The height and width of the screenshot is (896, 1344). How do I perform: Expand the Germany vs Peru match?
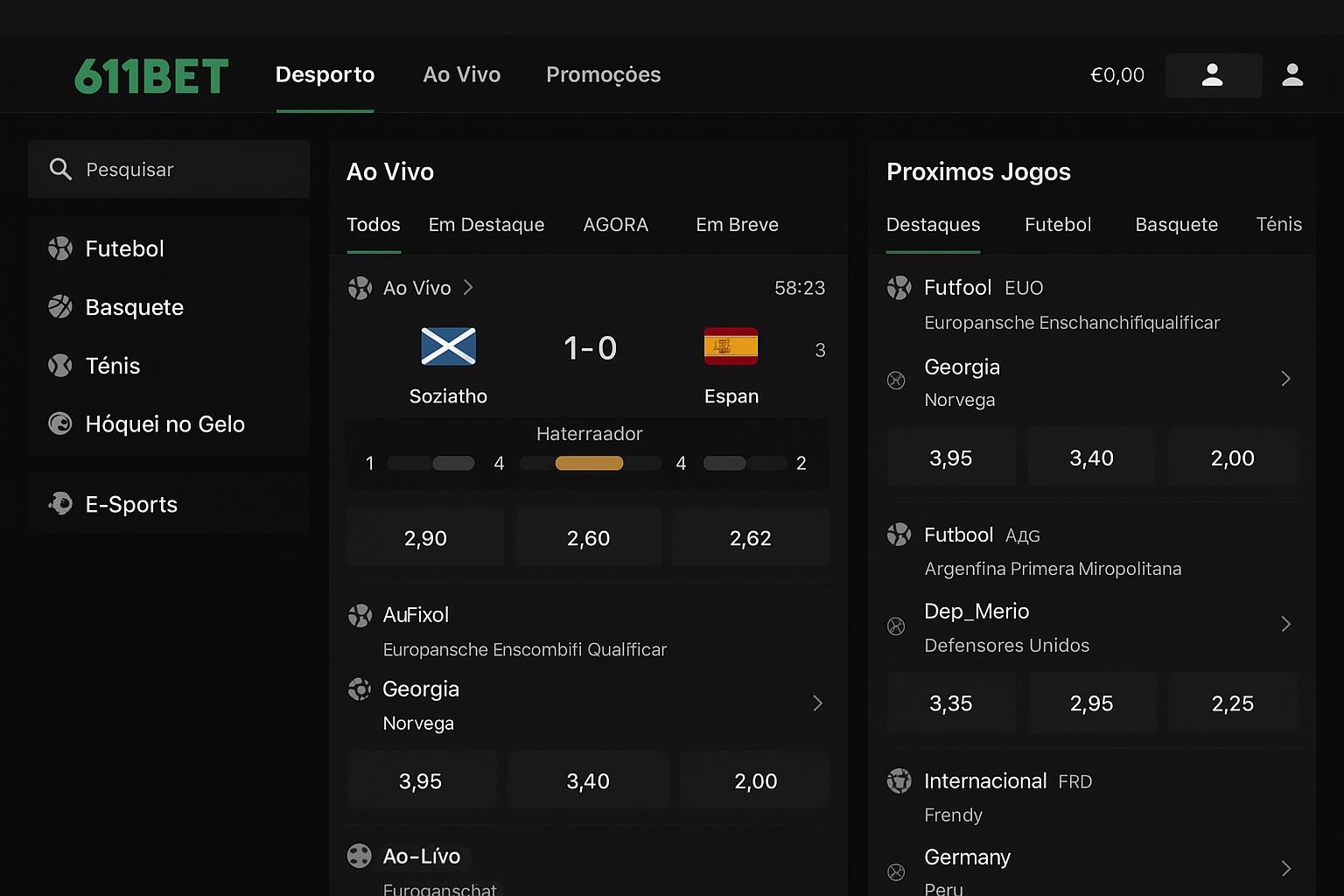[1285, 869]
